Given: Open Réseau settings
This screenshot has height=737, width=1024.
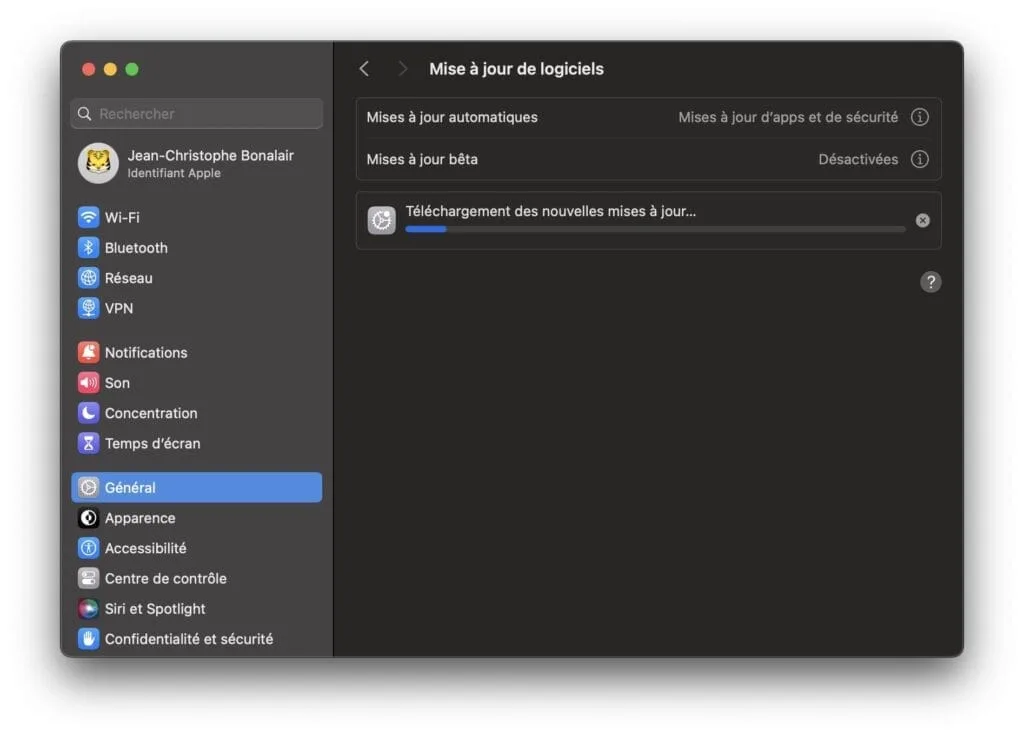Looking at the screenshot, I should (89, 278).
